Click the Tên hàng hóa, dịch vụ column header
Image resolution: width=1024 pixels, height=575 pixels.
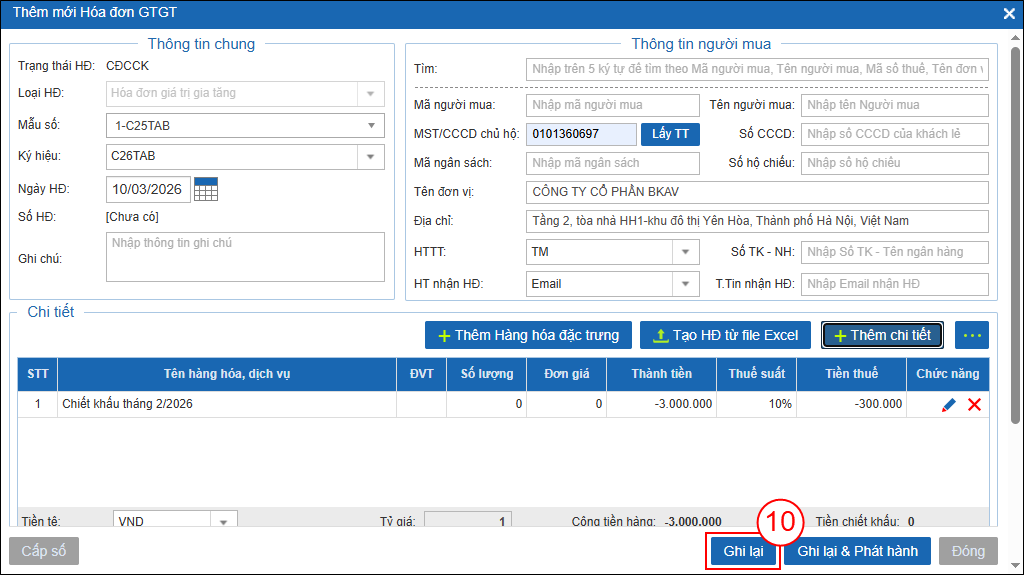coord(227,374)
